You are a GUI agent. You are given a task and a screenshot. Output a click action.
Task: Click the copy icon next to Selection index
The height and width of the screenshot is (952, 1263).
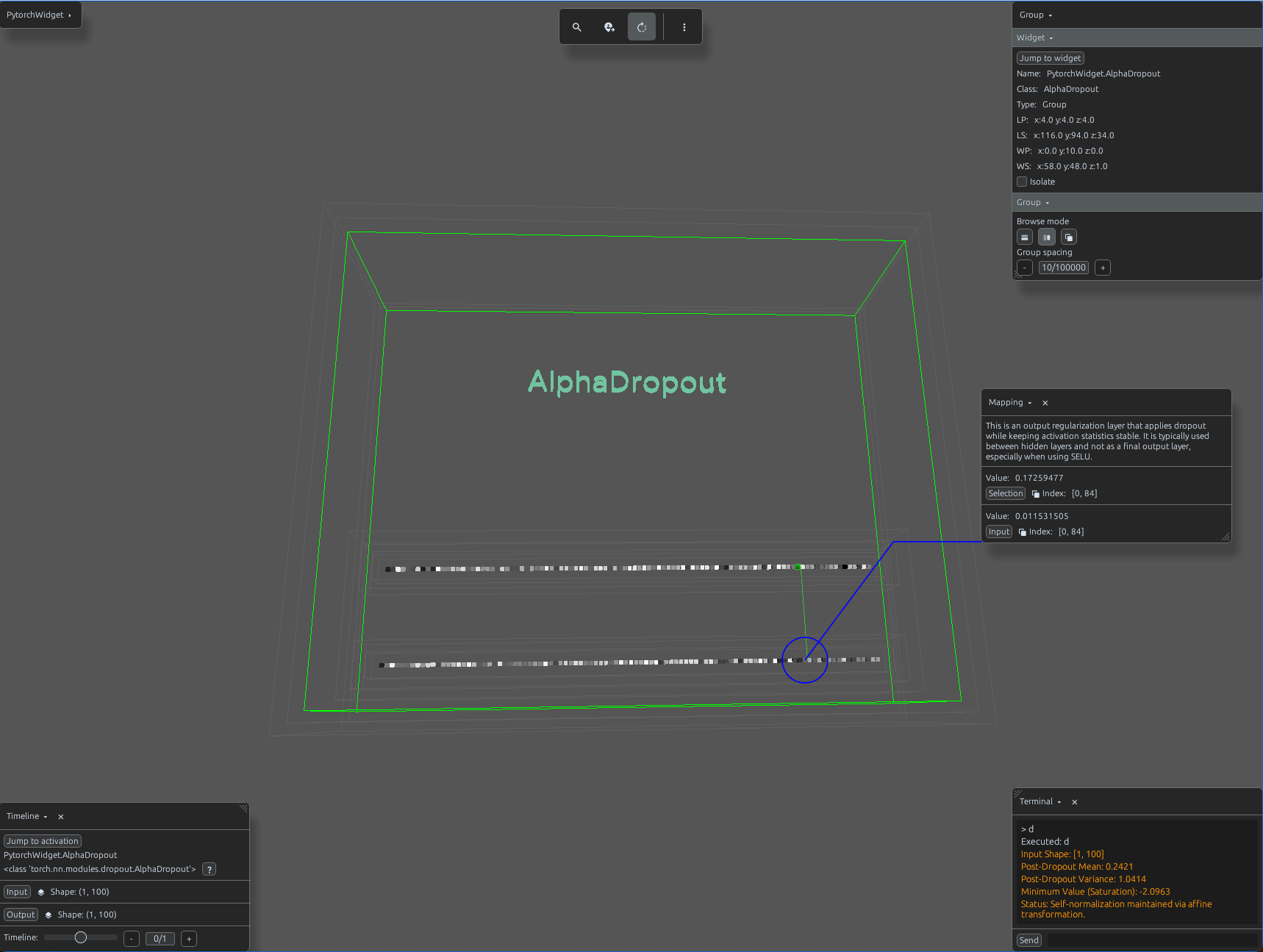pos(1036,494)
